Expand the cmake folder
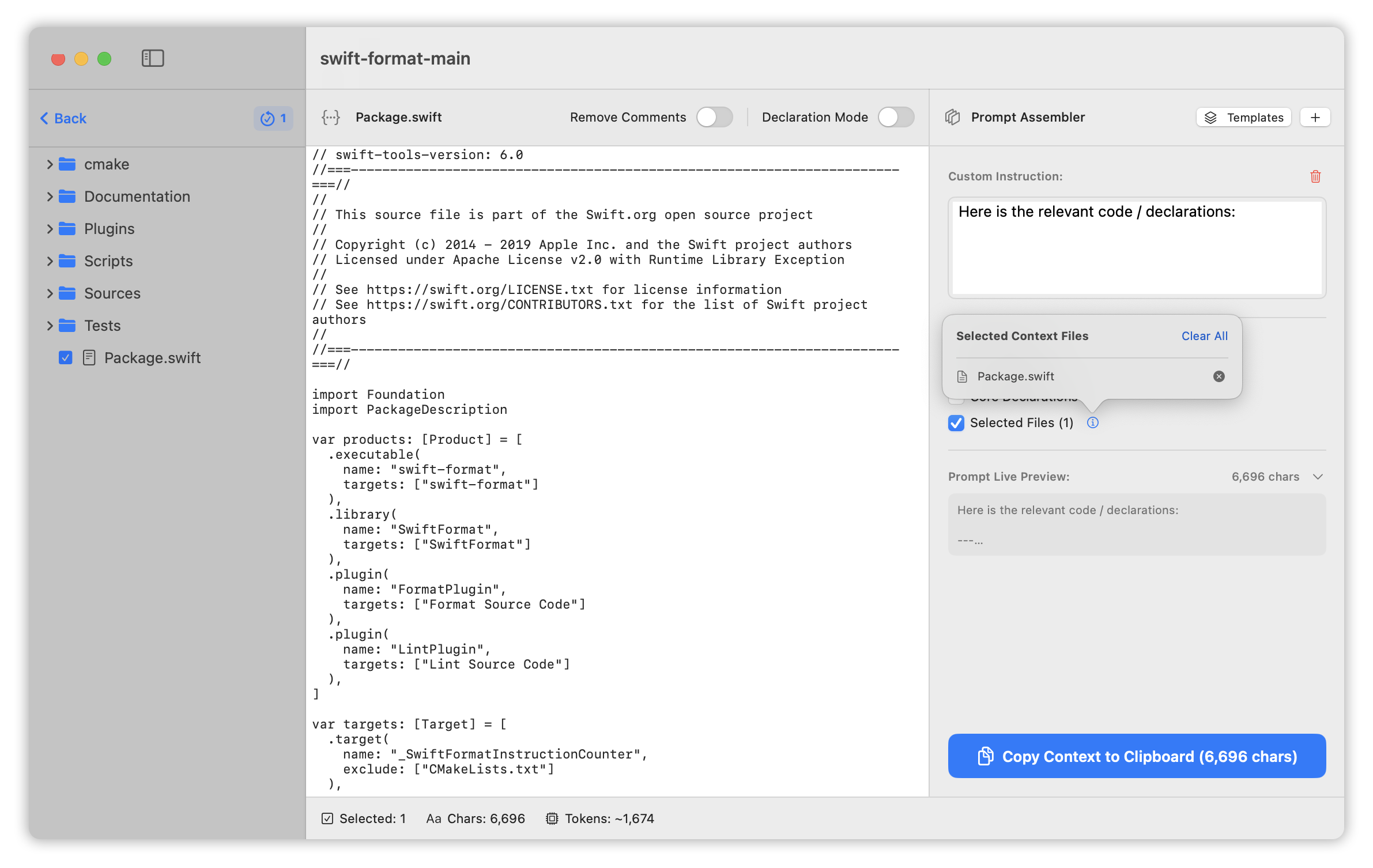Screen dimensions: 1373x868 point(50,164)
